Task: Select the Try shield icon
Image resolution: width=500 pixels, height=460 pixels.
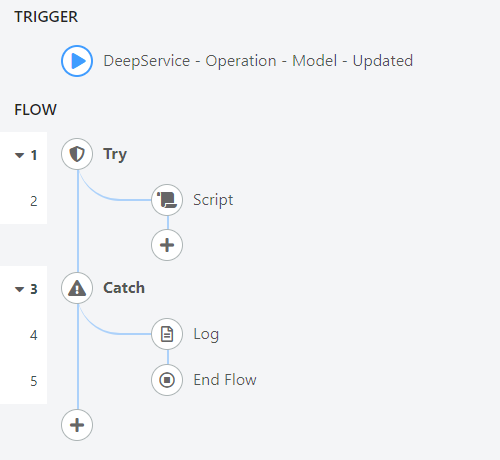Action: click(x=77, y=154)
